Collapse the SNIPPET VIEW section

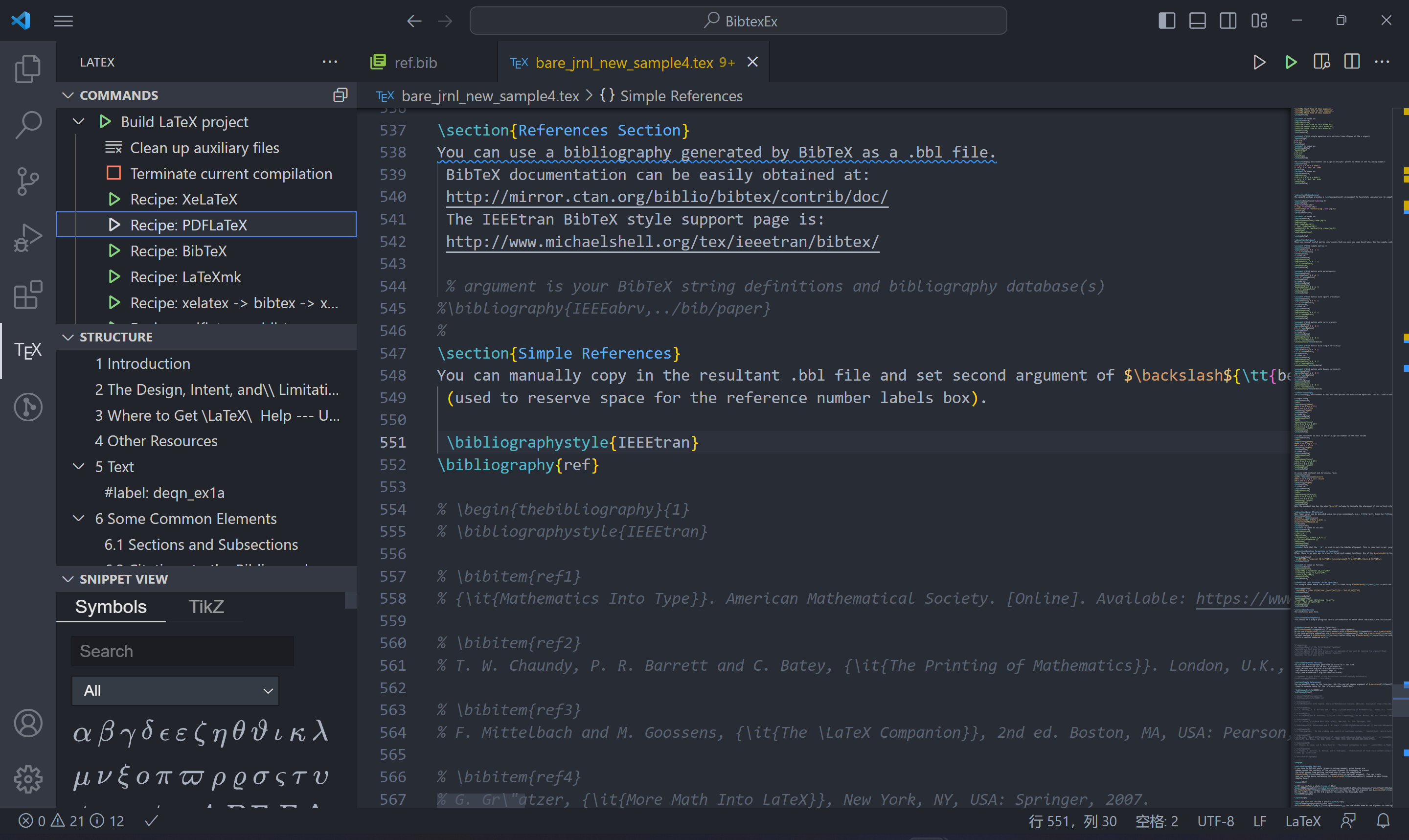(68, 578)
